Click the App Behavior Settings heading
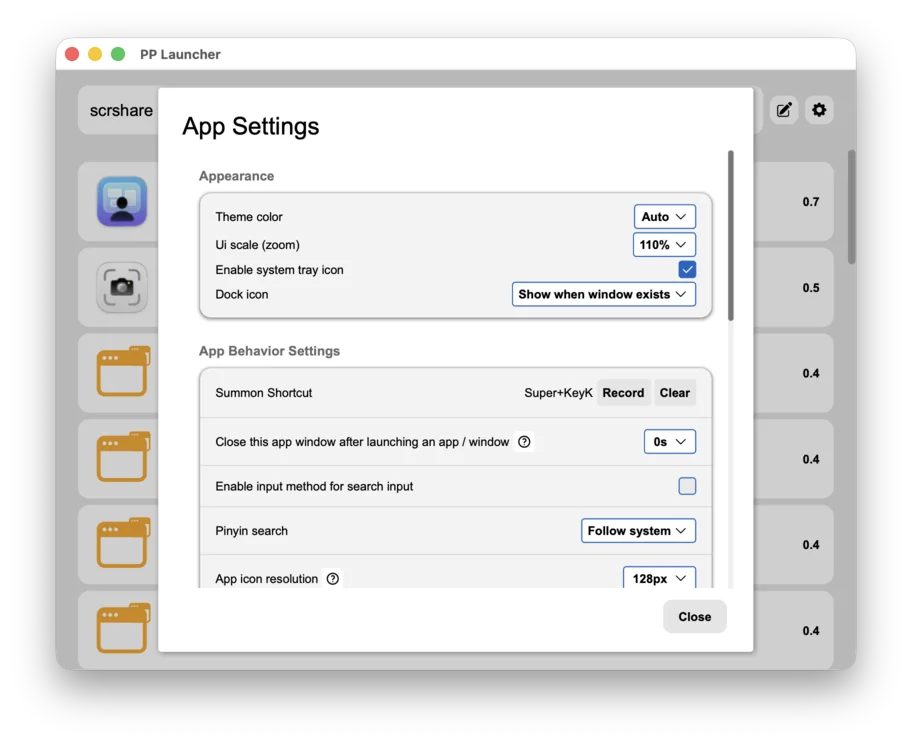Screen dimensions: 912x744 pos(269,351)
